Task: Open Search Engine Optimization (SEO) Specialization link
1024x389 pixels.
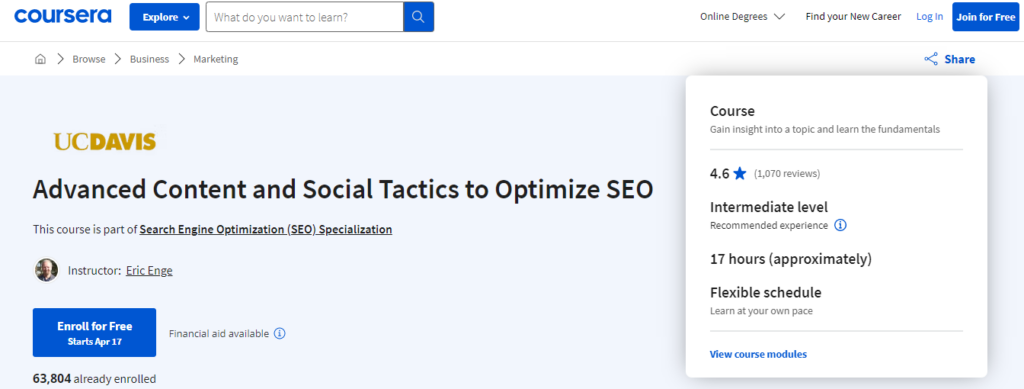Action: (x=266, y=229)
